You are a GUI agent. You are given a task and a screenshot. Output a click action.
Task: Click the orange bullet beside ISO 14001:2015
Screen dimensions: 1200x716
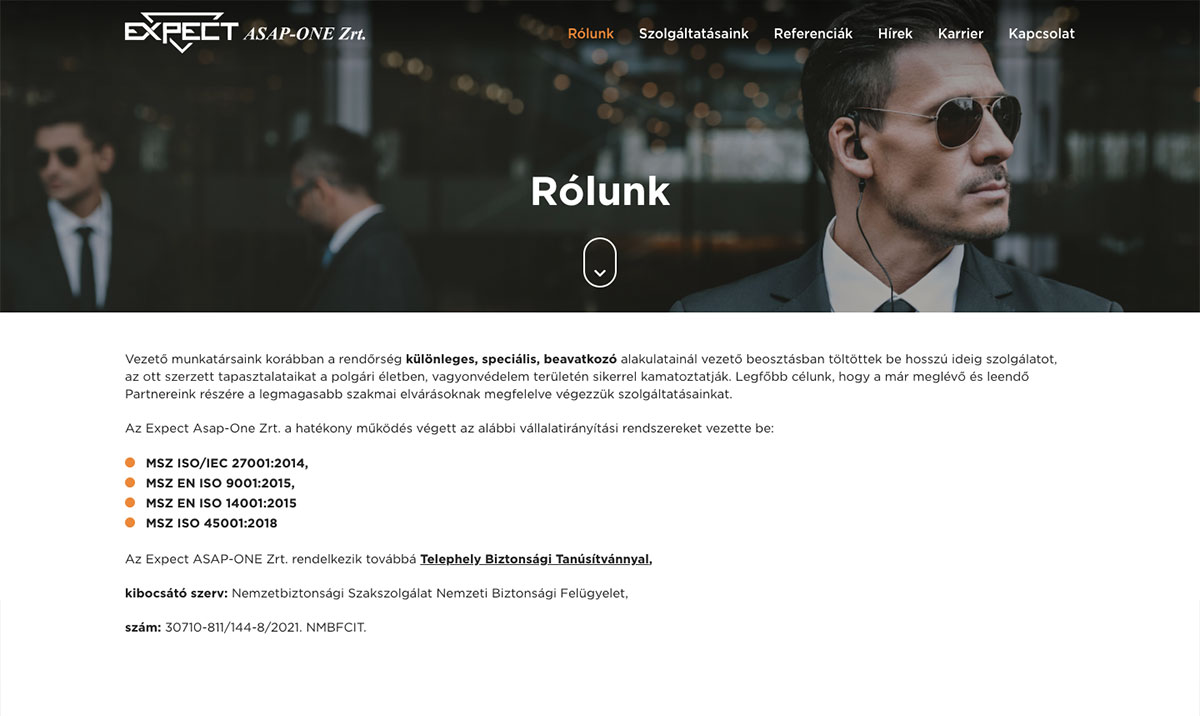point(130,502)
